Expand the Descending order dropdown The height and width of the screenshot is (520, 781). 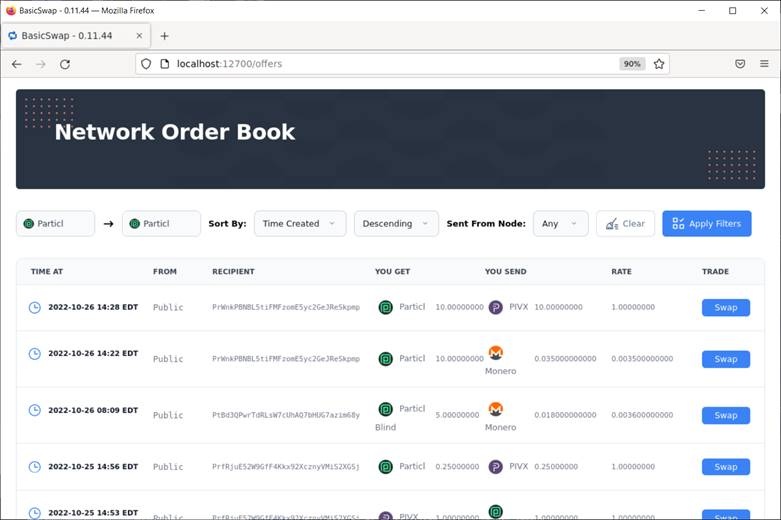pos(396,224)
